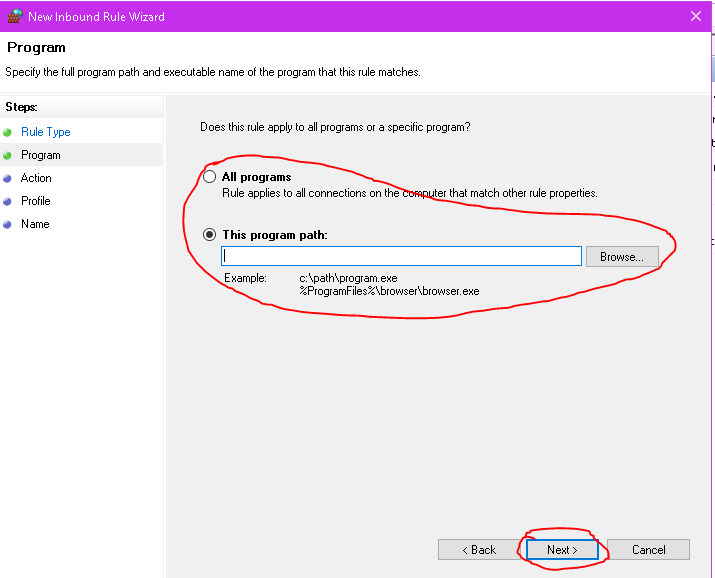Click the example text c:\path\program.exe
The width and height of the screenshot is (715, 578).
point(348,278)
